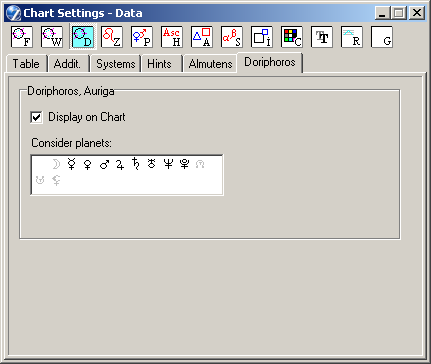
Task: Toggle the greyed South Node symbol
Action: click(40, 180)
